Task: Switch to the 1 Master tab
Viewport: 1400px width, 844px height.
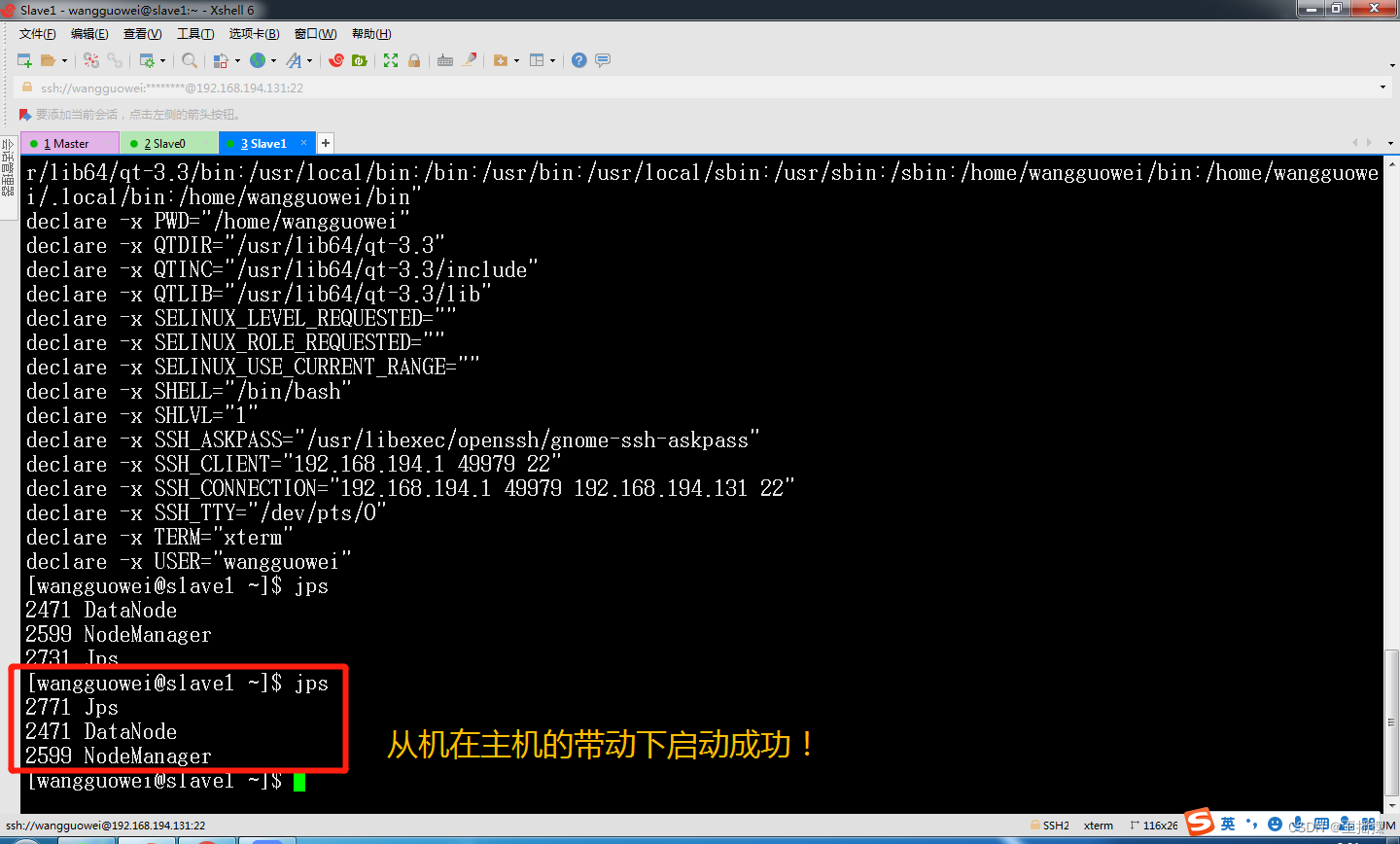Action: click(70, 143)
